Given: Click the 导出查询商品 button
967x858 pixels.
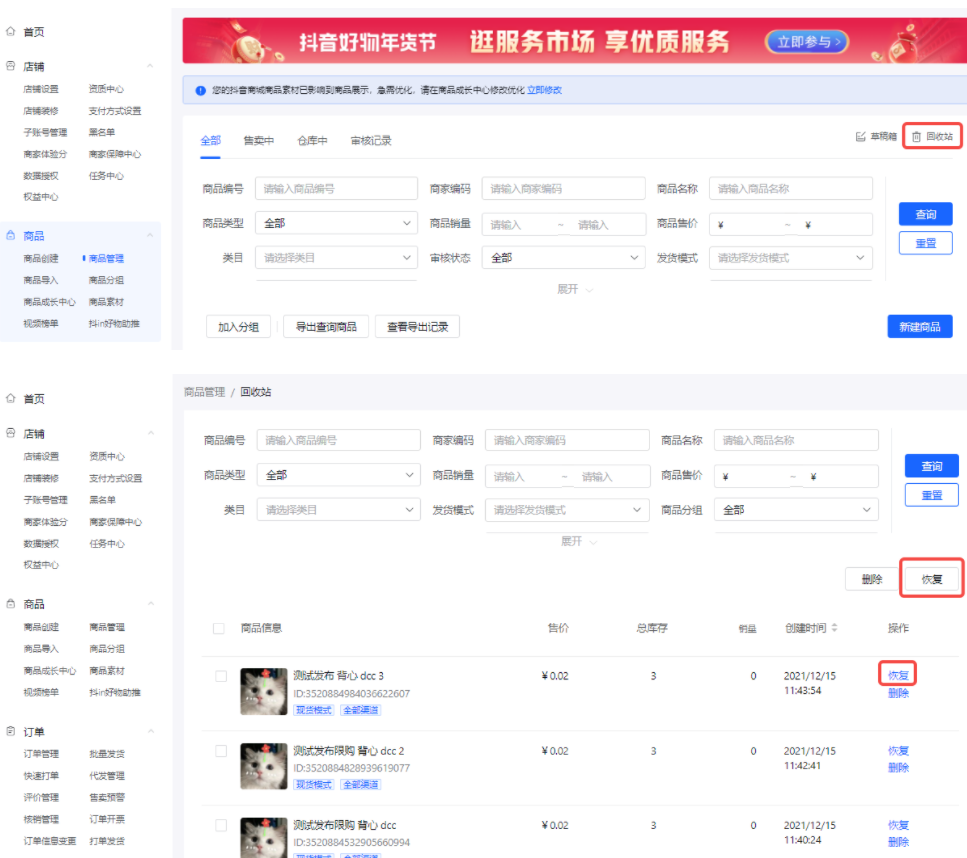Looking at the screenshot, I should pyautogui.click(x=326, y=327).
